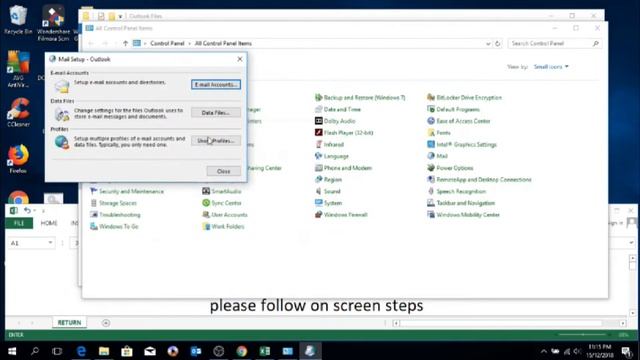The width and height of the screenshot is (640, 360).
Task: Expand the View by Small icons dropdown
Action: pos(551,67)
